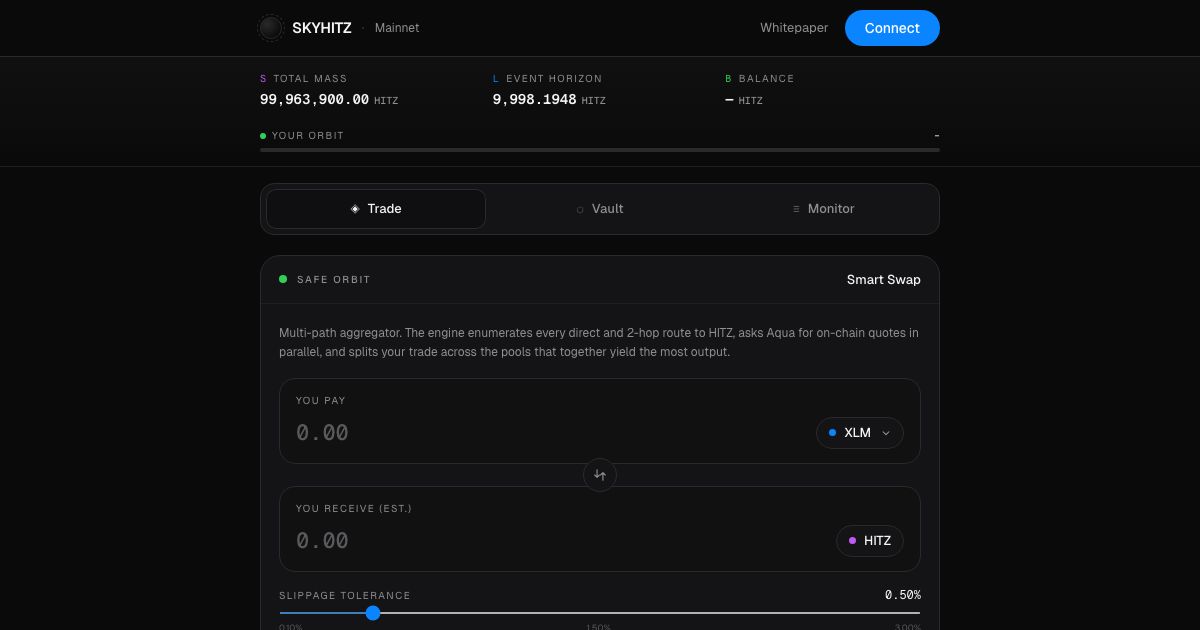Click the lines icon on Monitor tab
Image resolution: width=1200 pixels, height=630 pixels.
796,209
